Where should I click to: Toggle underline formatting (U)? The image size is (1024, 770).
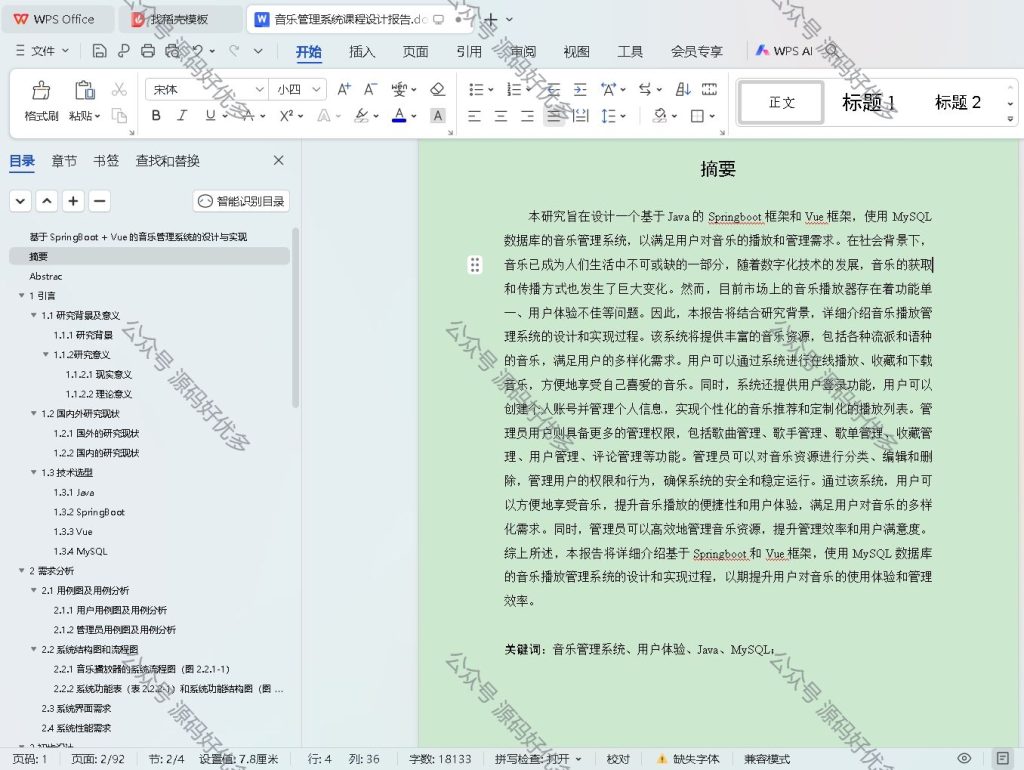click(x=210, y=116)
